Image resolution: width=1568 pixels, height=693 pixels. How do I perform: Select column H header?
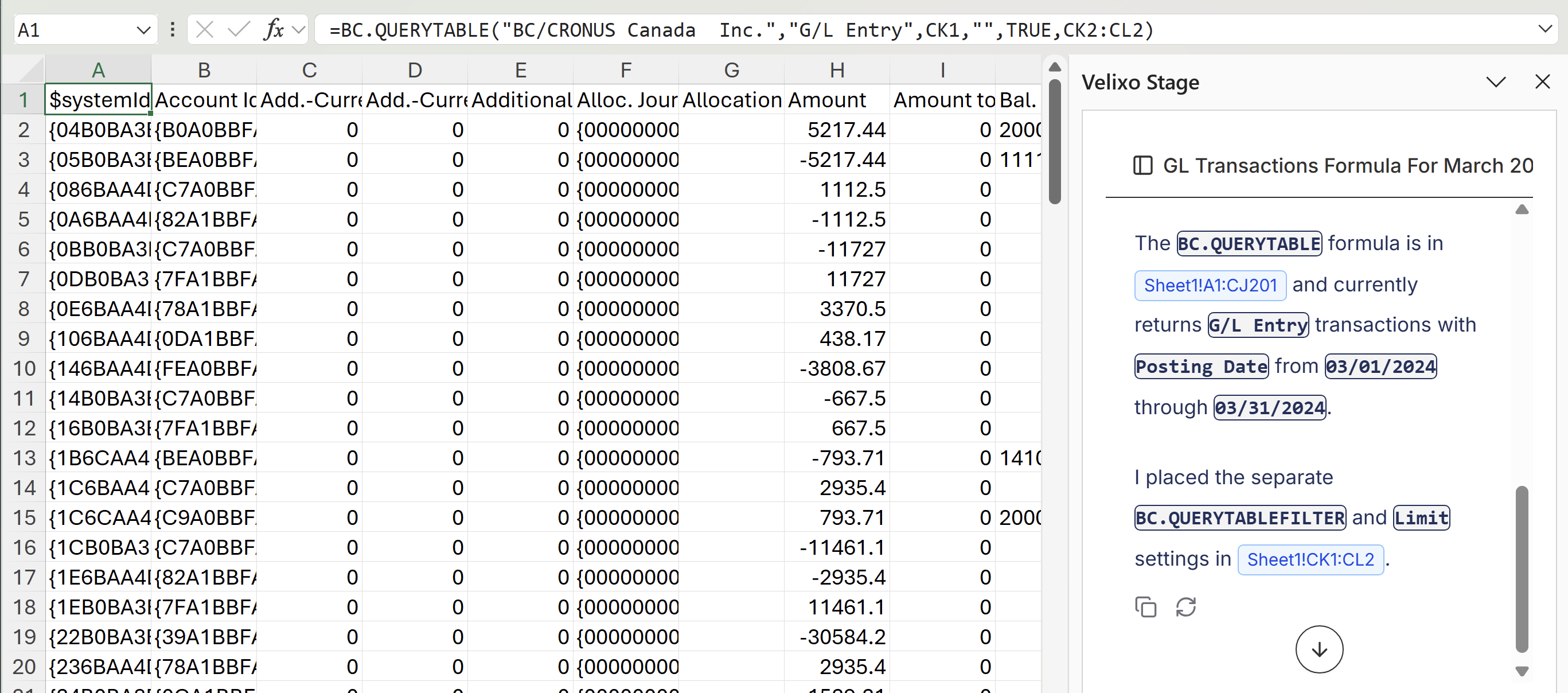pyautogui.click(x=837, y=70)
